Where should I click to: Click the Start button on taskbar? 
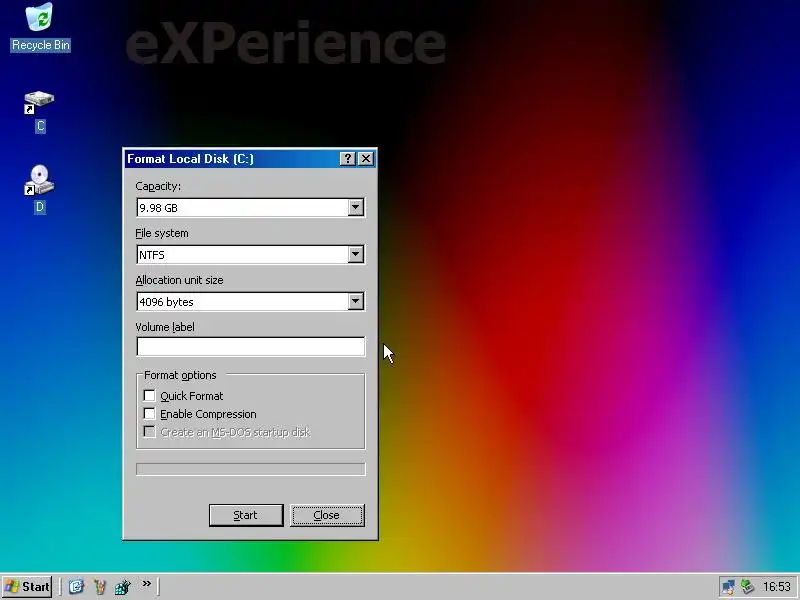tap(28, 586)
